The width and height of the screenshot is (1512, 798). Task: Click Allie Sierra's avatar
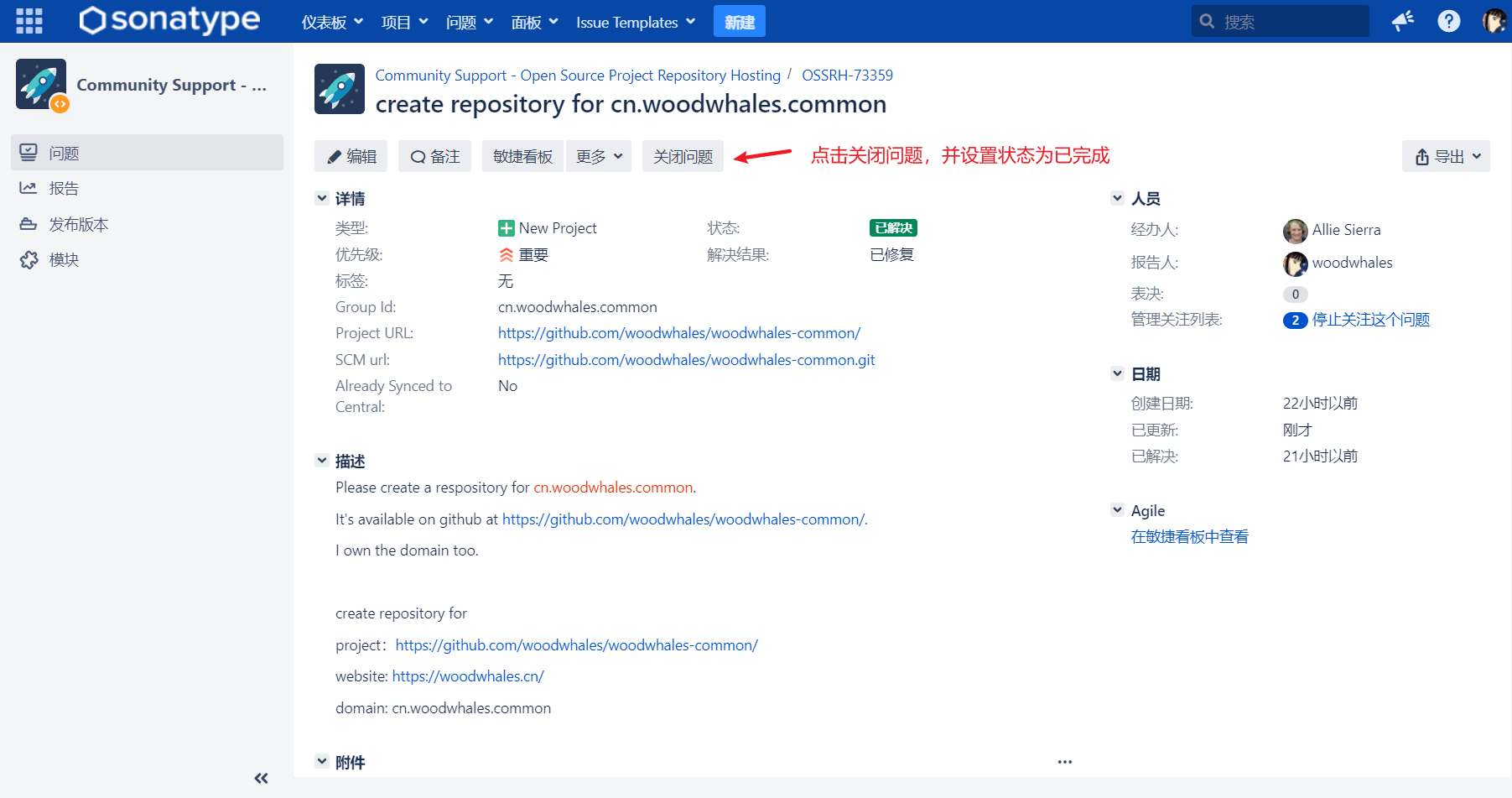[x=1295, y=231]
